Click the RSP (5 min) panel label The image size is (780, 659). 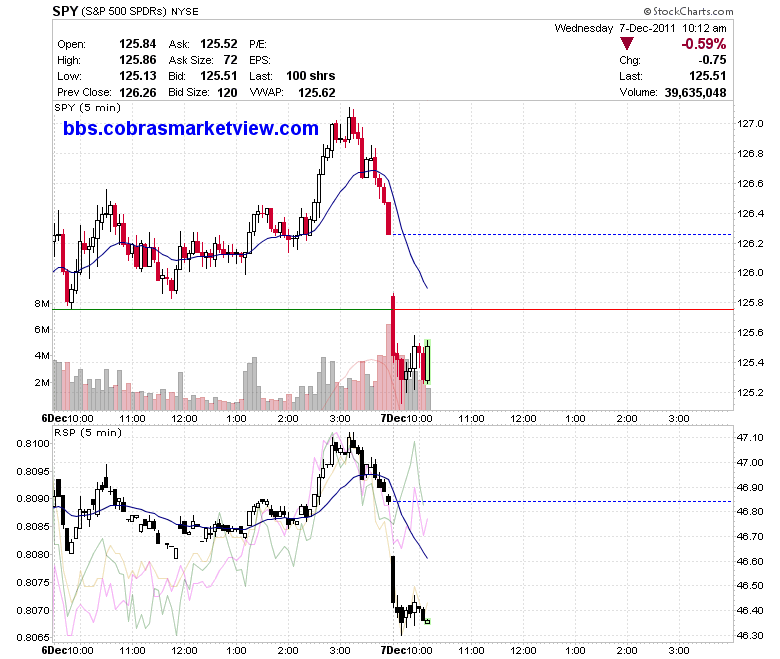(88, 432)
